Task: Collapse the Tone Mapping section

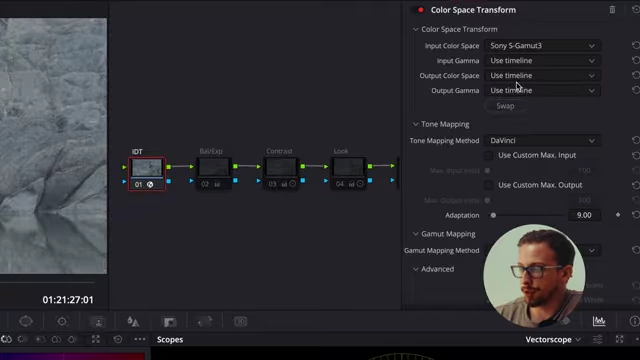Action: click(x=416, y=124)
